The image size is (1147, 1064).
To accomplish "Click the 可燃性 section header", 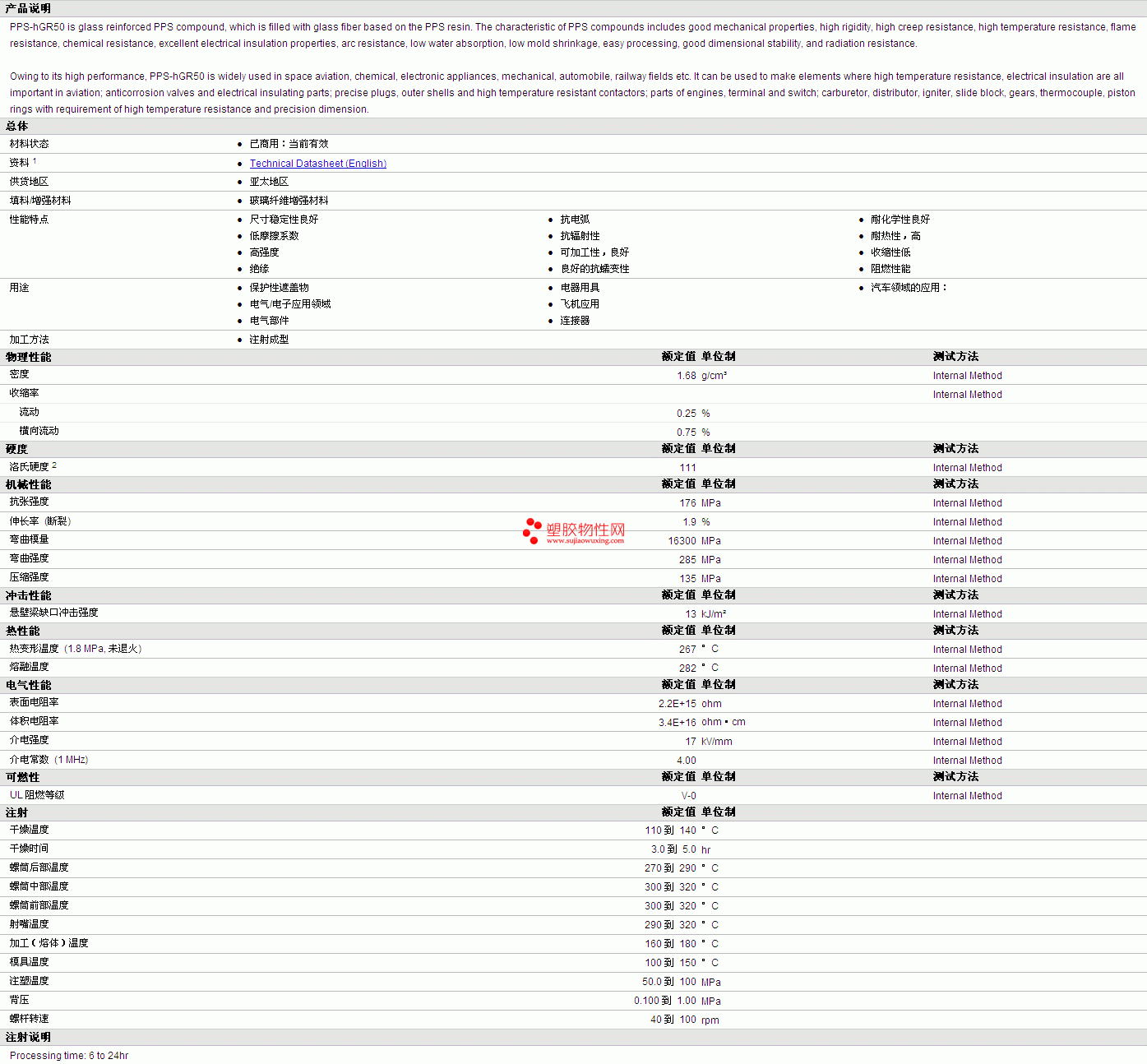I will tap(22, 778).
